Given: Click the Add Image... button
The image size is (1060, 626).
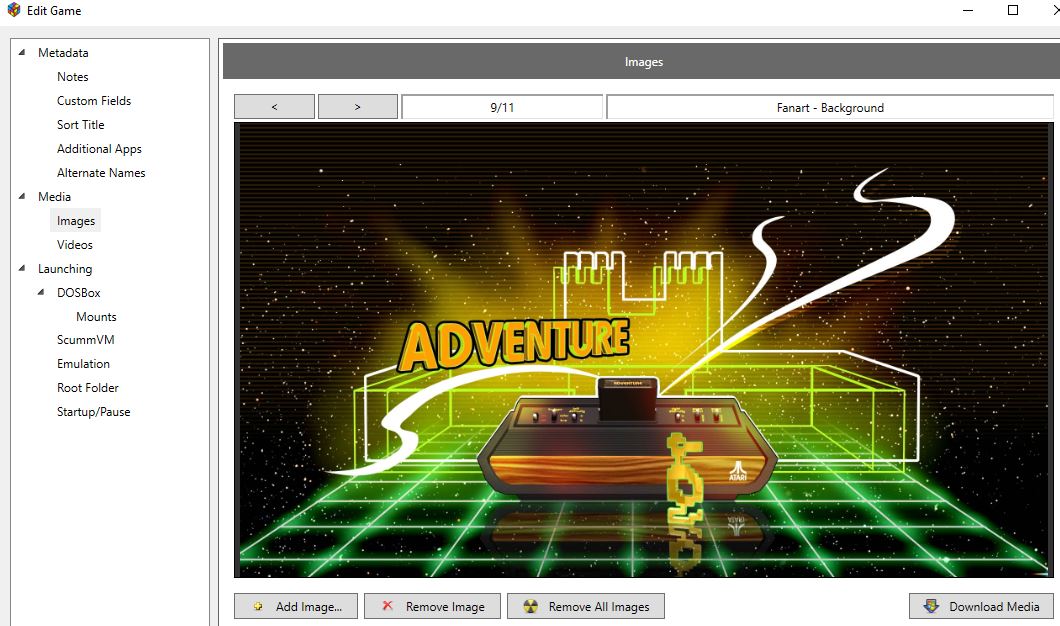Looking at the screenshot, I should [295, 606].
